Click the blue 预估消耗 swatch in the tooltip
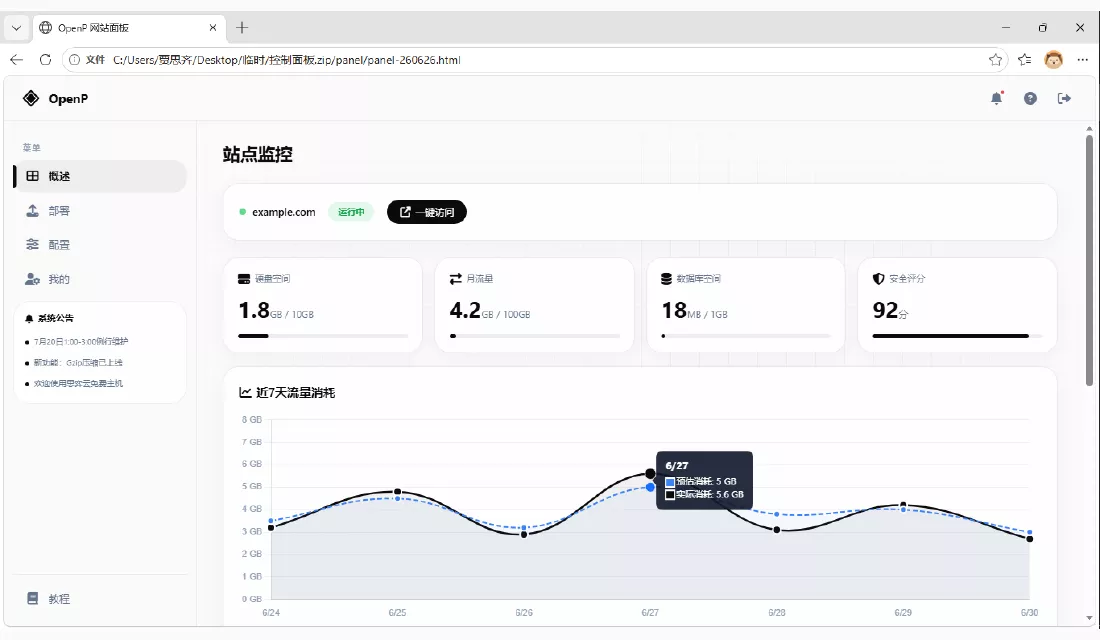 670,482
